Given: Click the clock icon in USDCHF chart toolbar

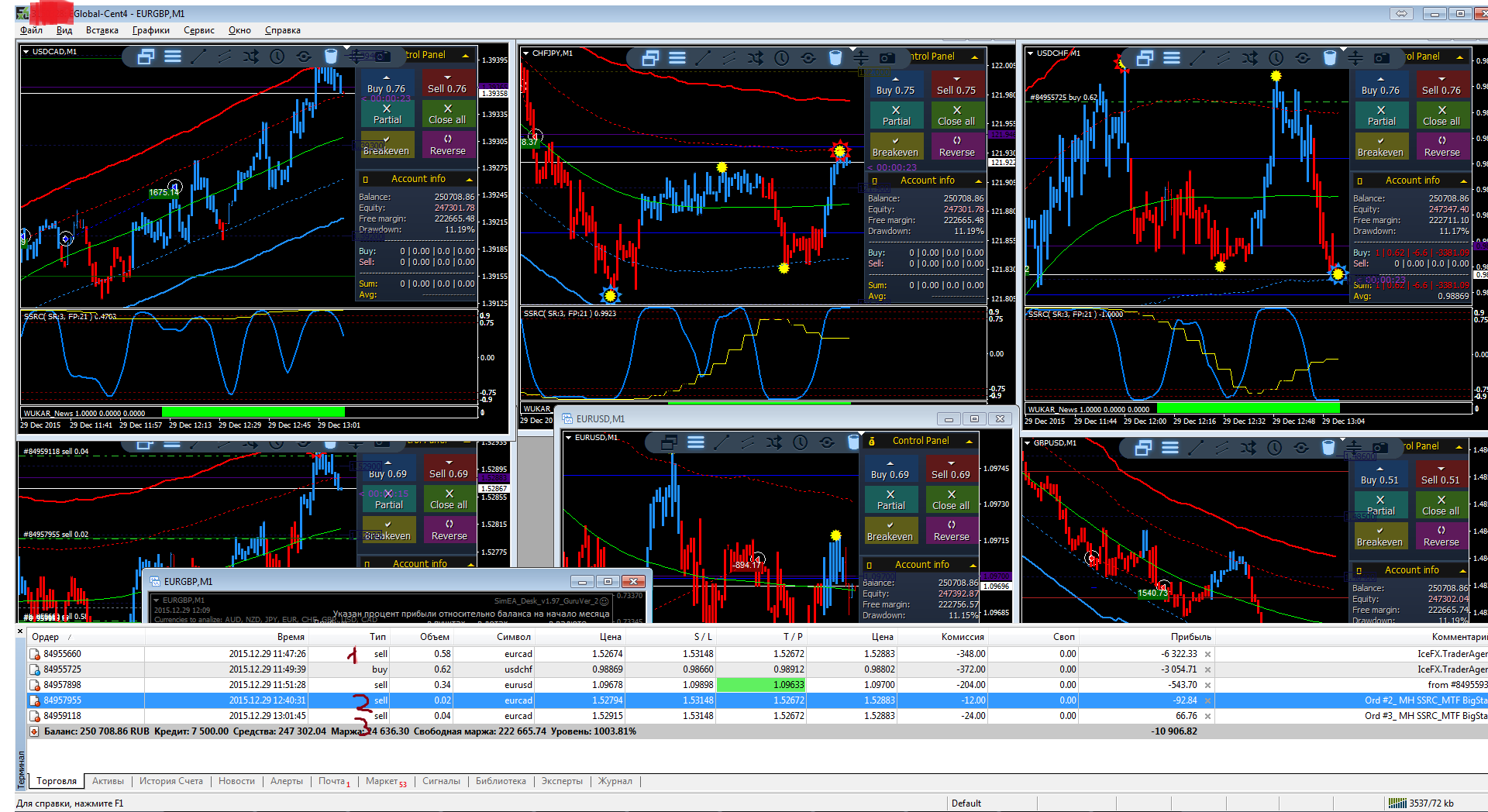Looking at the screenshot, I should pyautogui.click(x=1276, y=58).
